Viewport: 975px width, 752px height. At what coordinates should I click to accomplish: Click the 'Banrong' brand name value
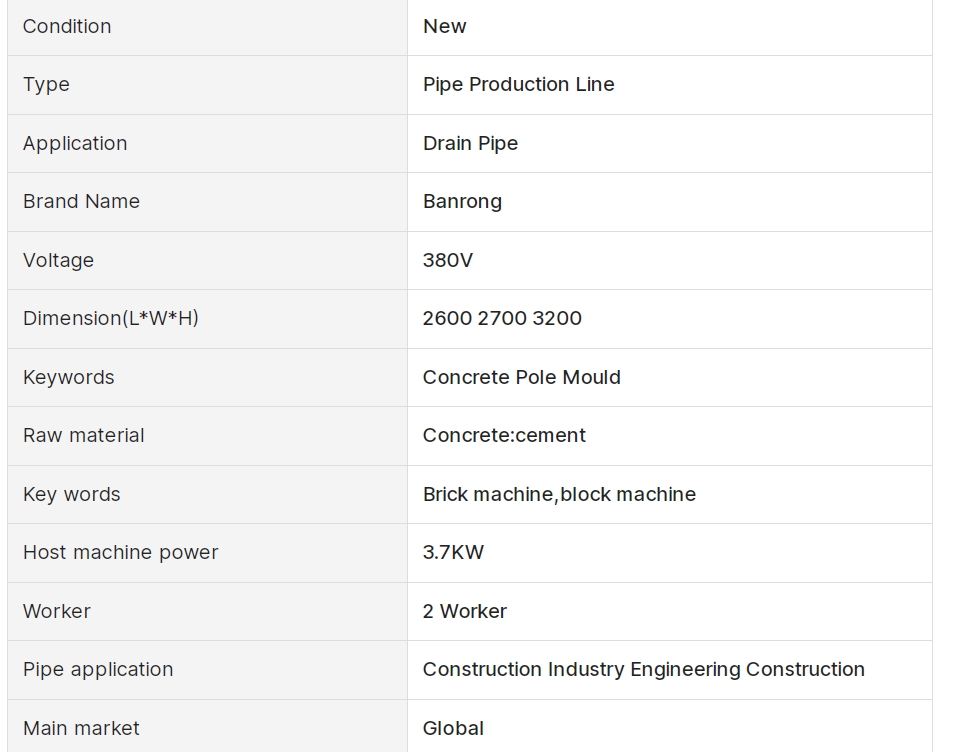[x=462, y=202]
